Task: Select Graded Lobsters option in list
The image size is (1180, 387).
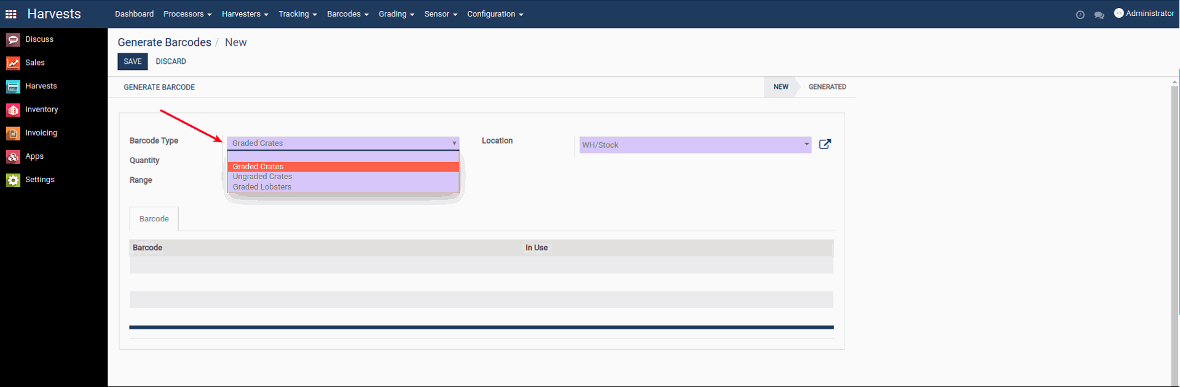Action: 343,186
